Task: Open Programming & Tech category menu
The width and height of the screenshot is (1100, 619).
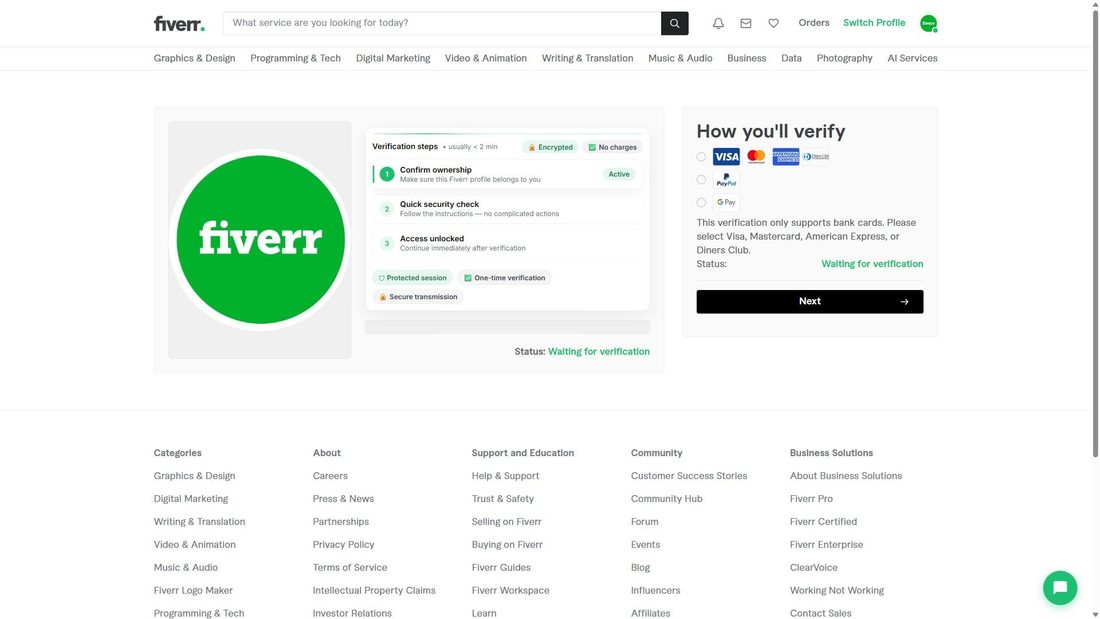Action: [x=295, y=58]
